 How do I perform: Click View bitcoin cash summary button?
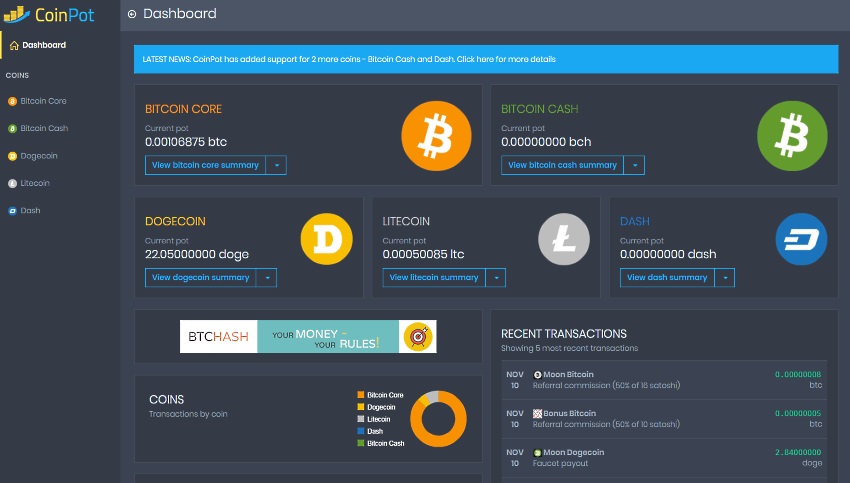(562, 165)
